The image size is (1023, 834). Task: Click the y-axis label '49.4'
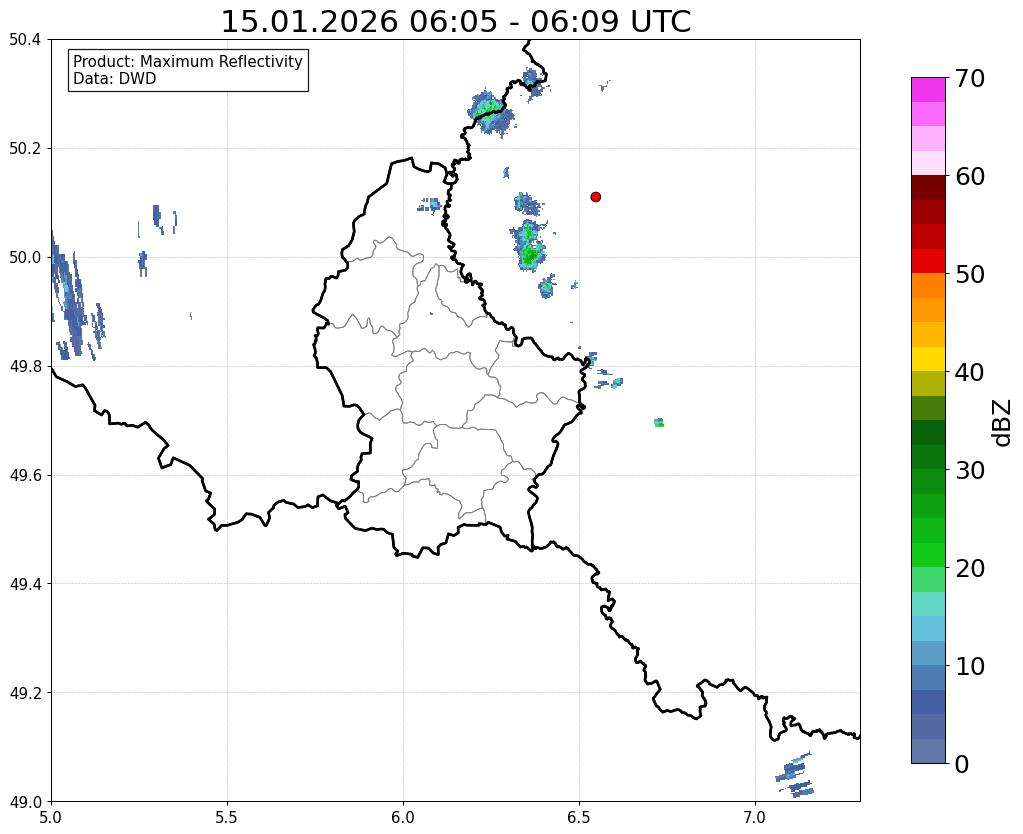[x=25, y=584]
